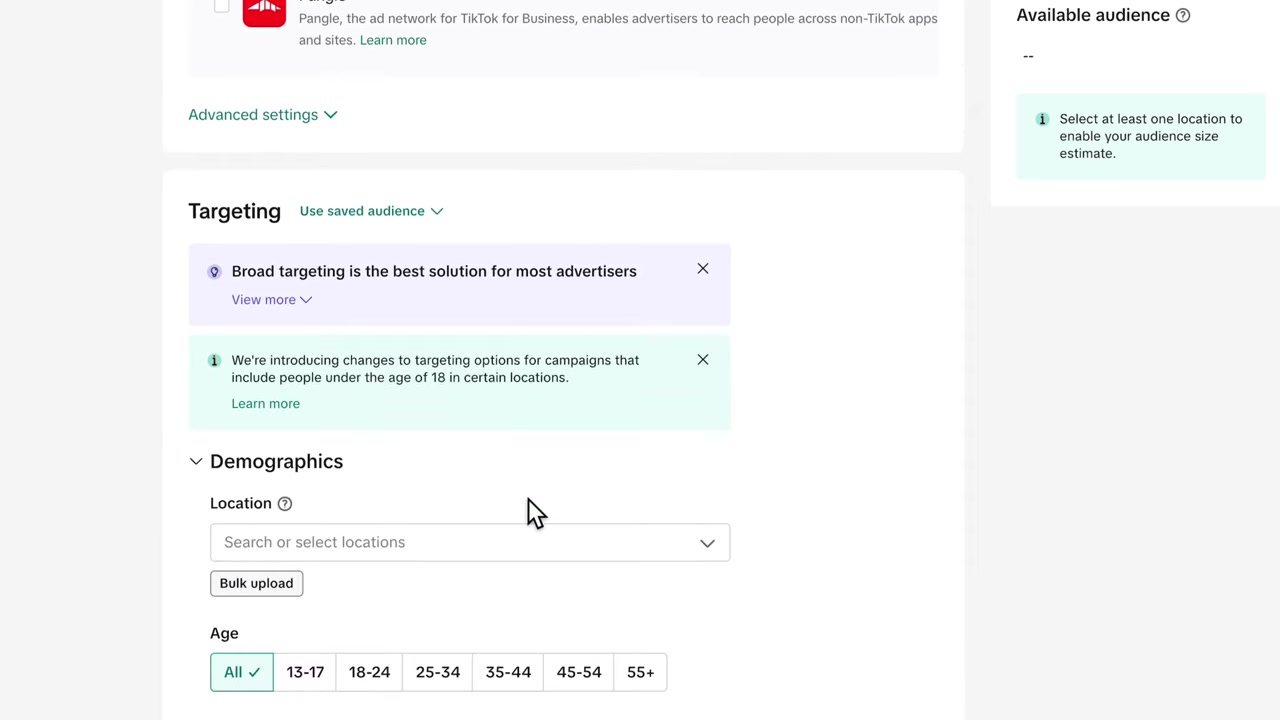Click the Bulk upload button

pos(256,583)
